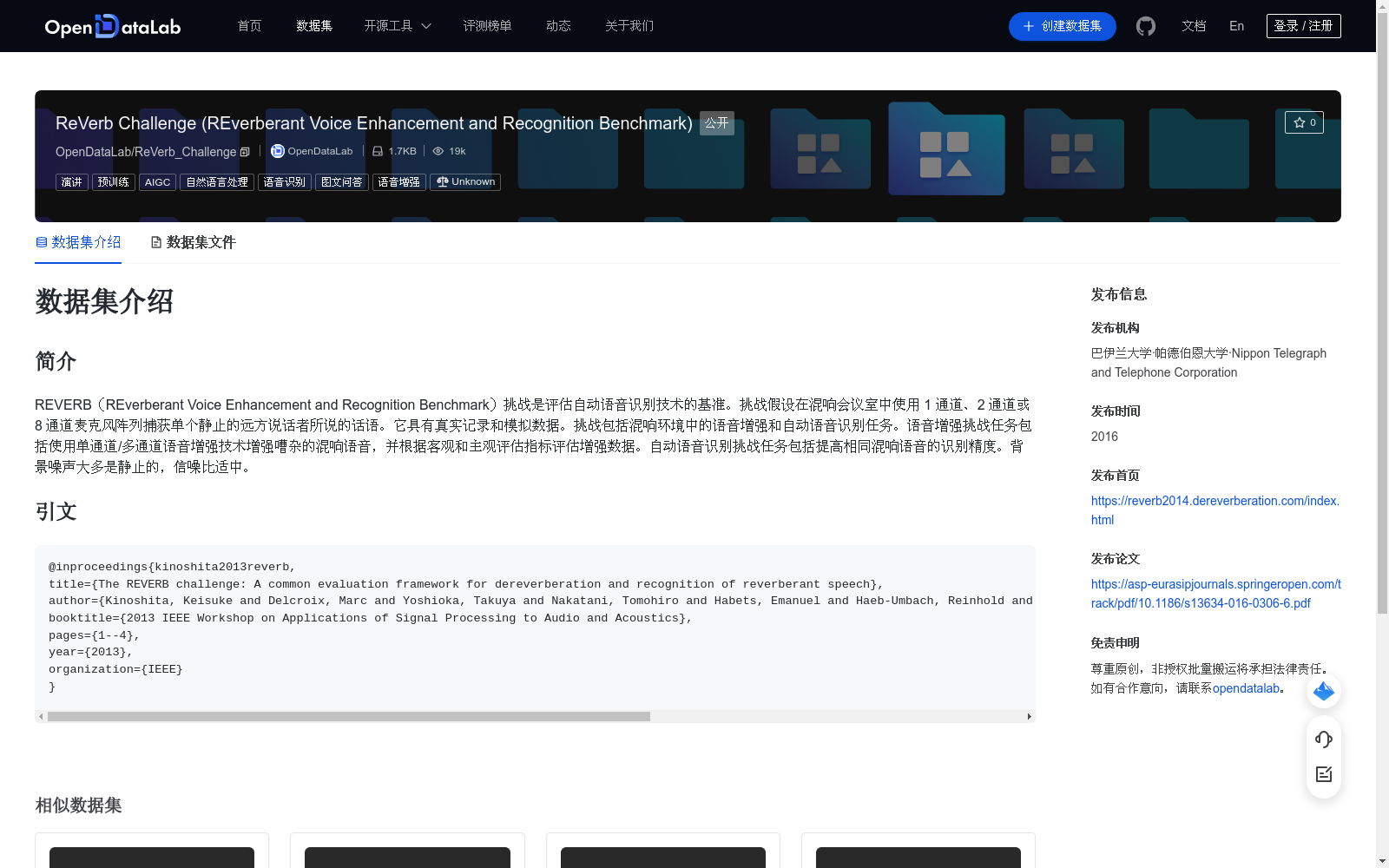
Task: Click the 创建数据集 button
Action: tap(1062, 26)
